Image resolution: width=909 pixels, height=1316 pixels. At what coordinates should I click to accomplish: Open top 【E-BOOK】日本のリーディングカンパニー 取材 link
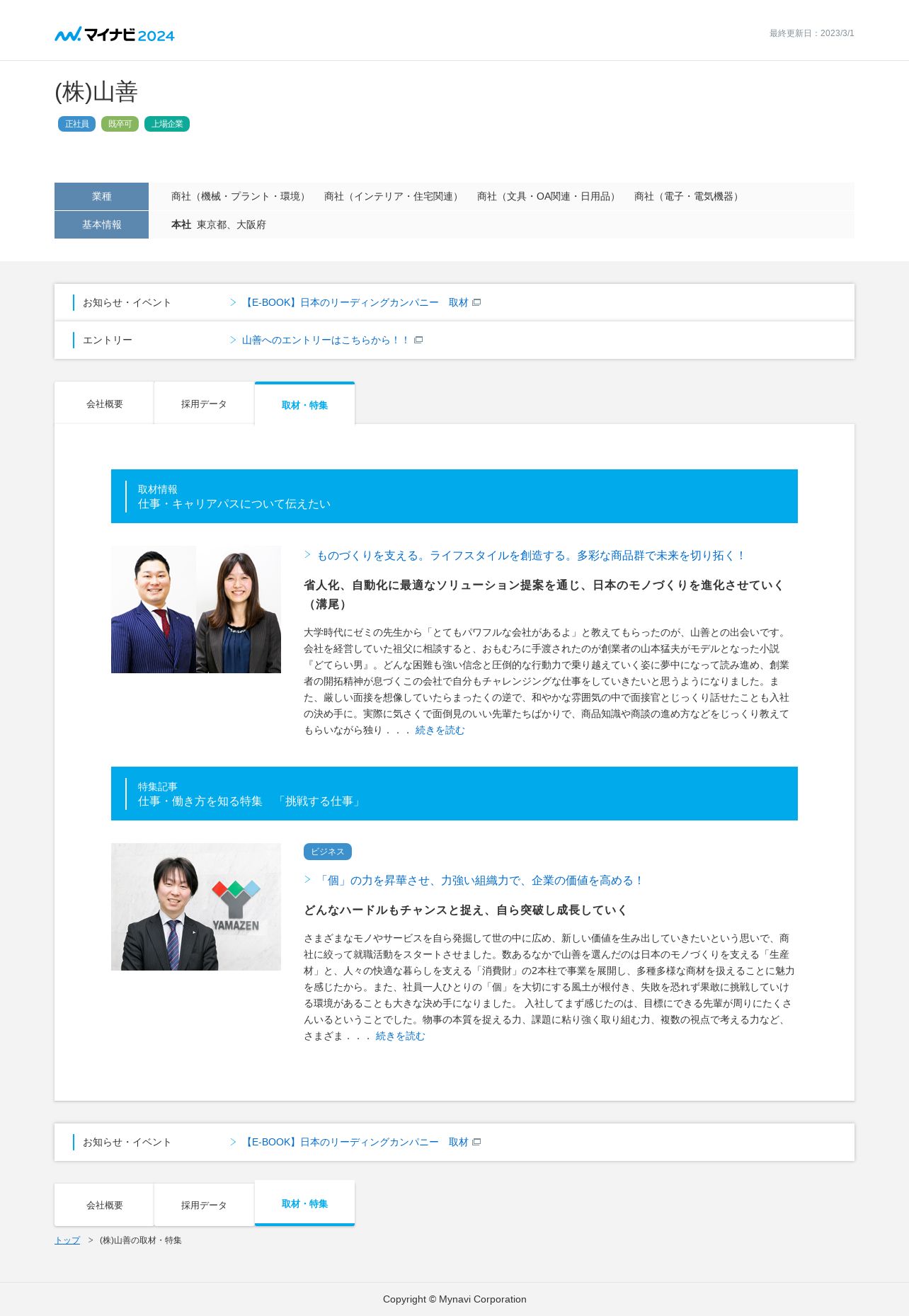pyautogui.click(x=355, y=302)
